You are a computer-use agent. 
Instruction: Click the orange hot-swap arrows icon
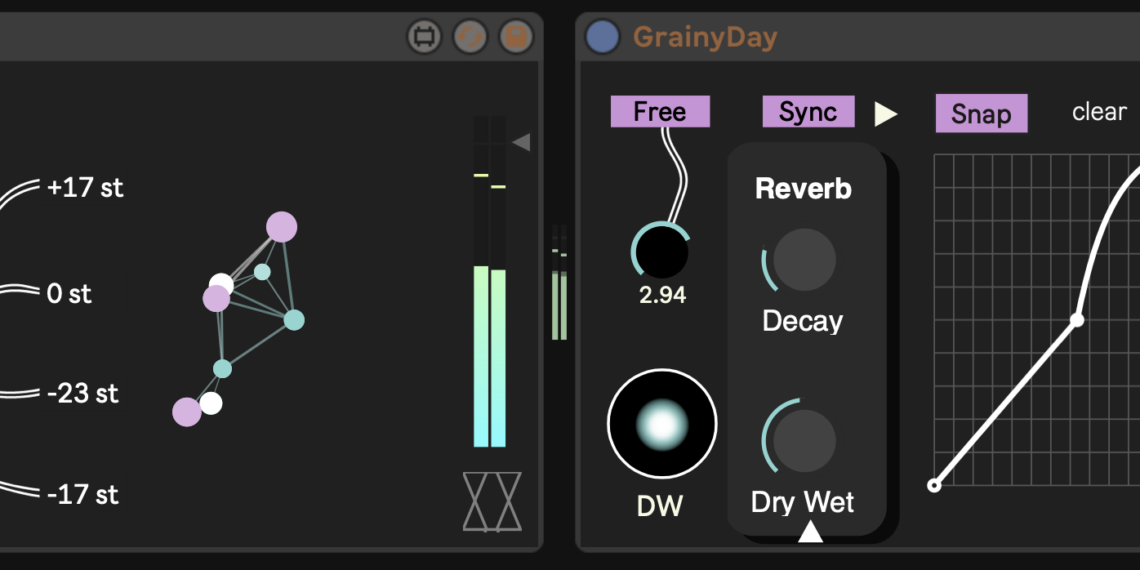pos(470,38)
